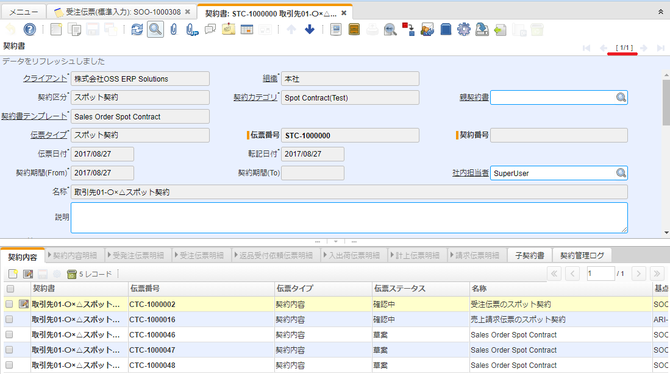Go to first page in detail pager
The width and height of the screenshot is (670, 374).
coord(554,274)
